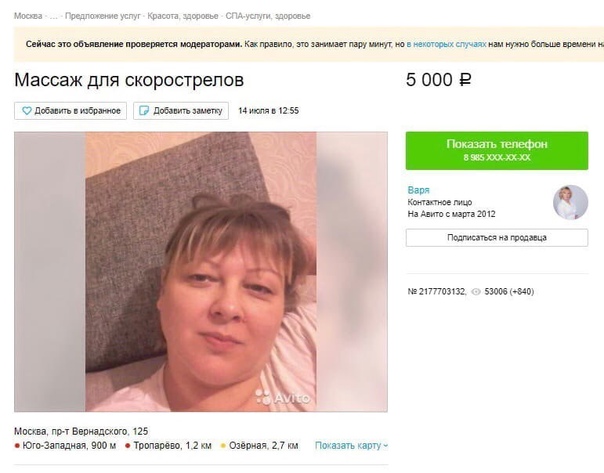Screen dimensions: 604x473
Task: Open Красота, здоровье breadcrumb category
Action: pyautogui.click(x=183, y=16)
